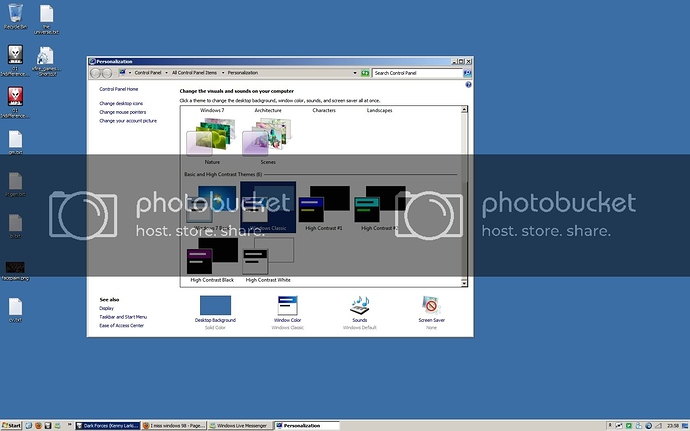Screen dimensions: 690x431
Task: Open Sounds settings icon
Action: [x=360, y=306]
